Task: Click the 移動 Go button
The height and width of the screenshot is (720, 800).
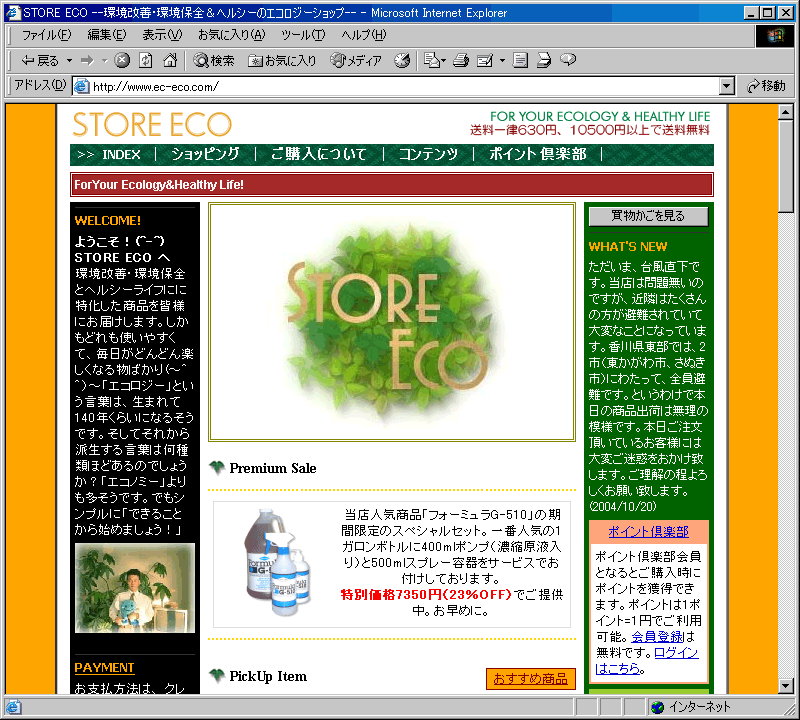Action: point(766,86)
